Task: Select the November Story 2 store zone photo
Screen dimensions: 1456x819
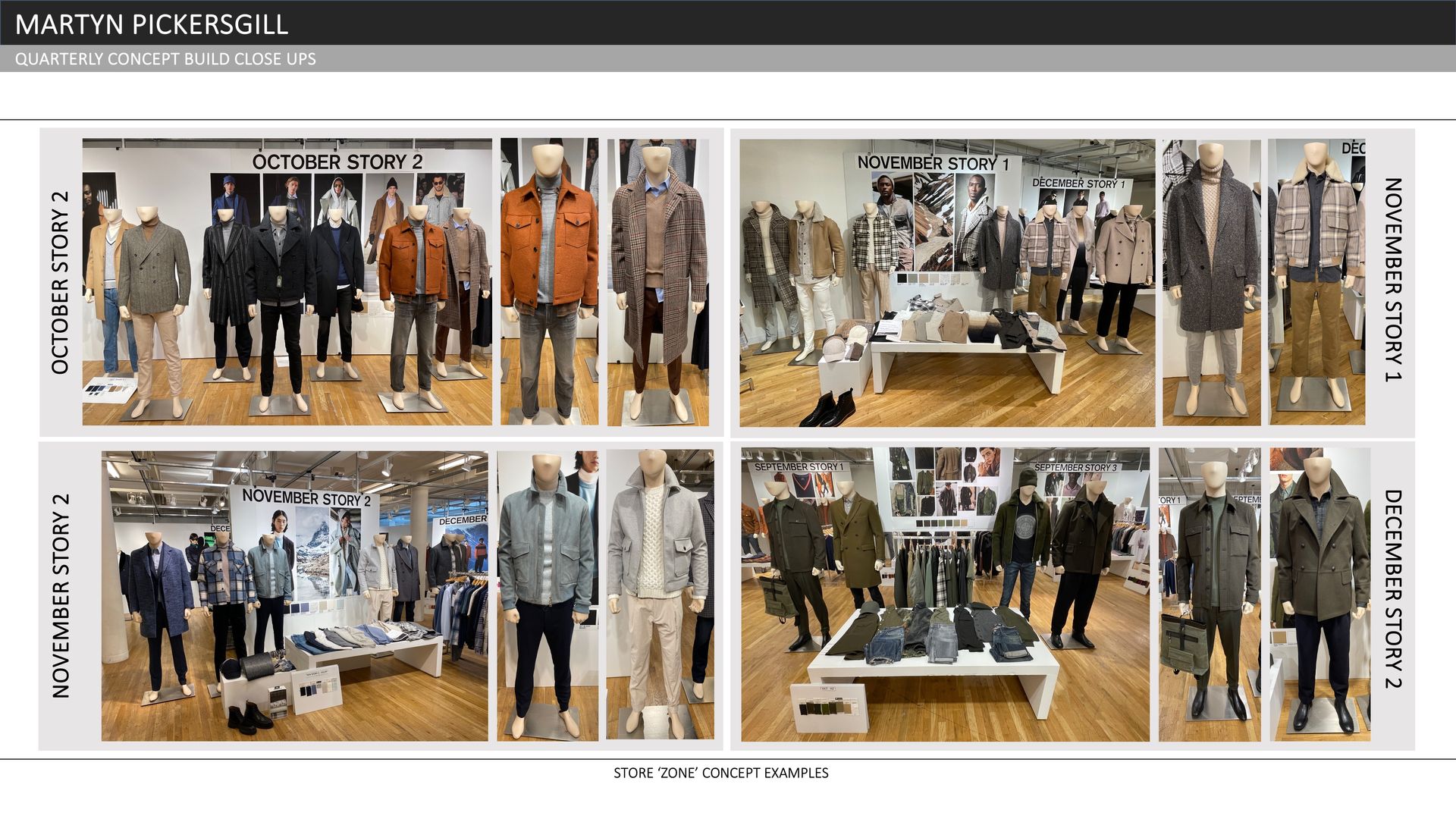Action: (295, 596)
